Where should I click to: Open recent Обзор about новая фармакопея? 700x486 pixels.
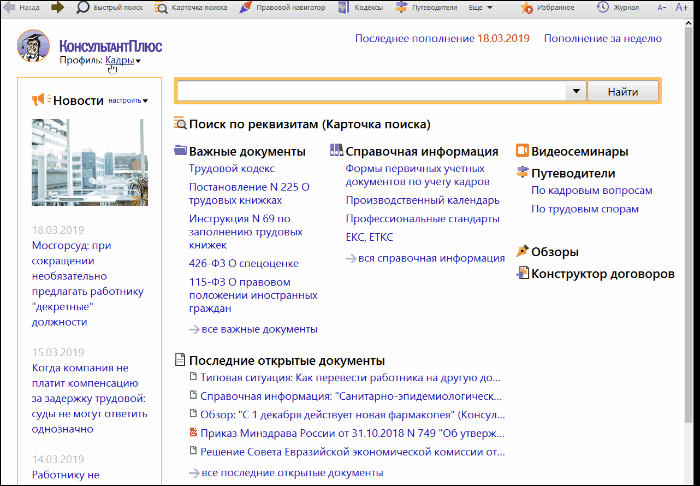coord(352,415)
